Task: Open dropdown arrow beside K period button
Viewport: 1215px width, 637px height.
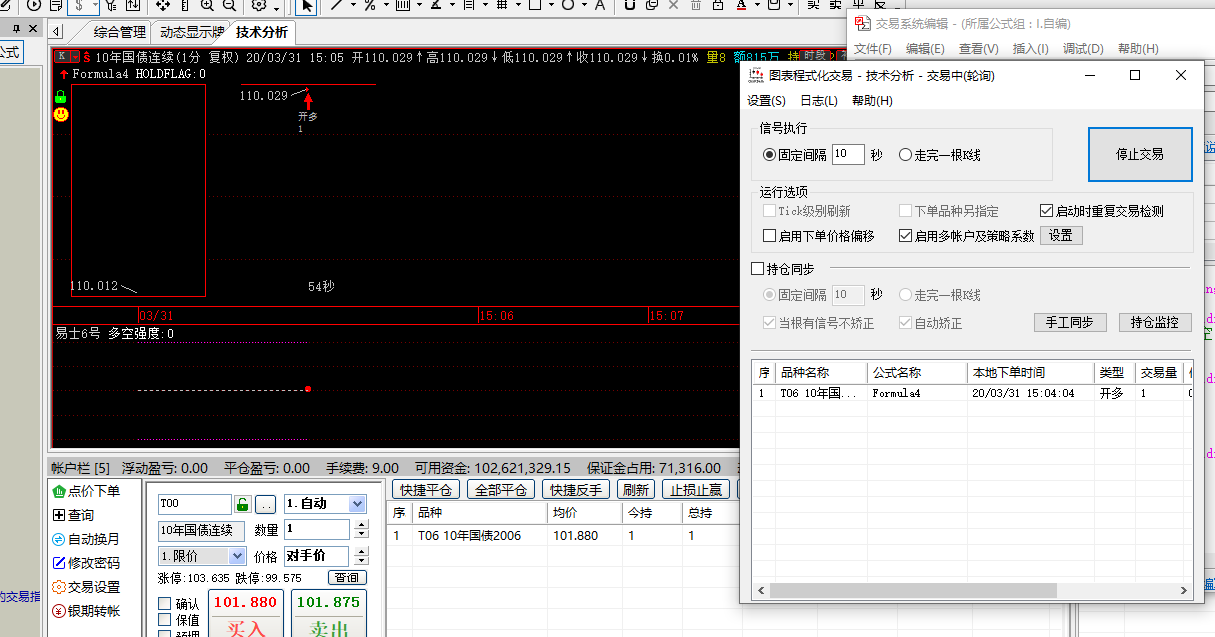Action: (x=75, y=57)
